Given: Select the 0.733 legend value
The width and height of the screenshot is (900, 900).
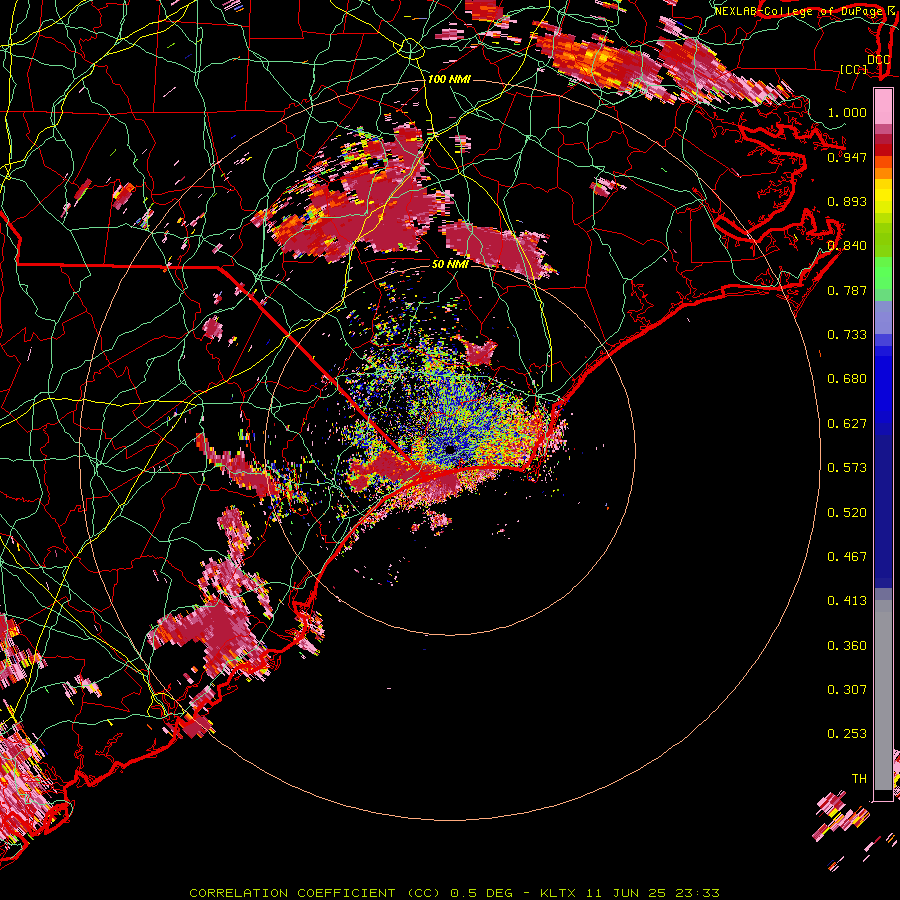Looking at the screenshot, I should [x=847, y=334].
